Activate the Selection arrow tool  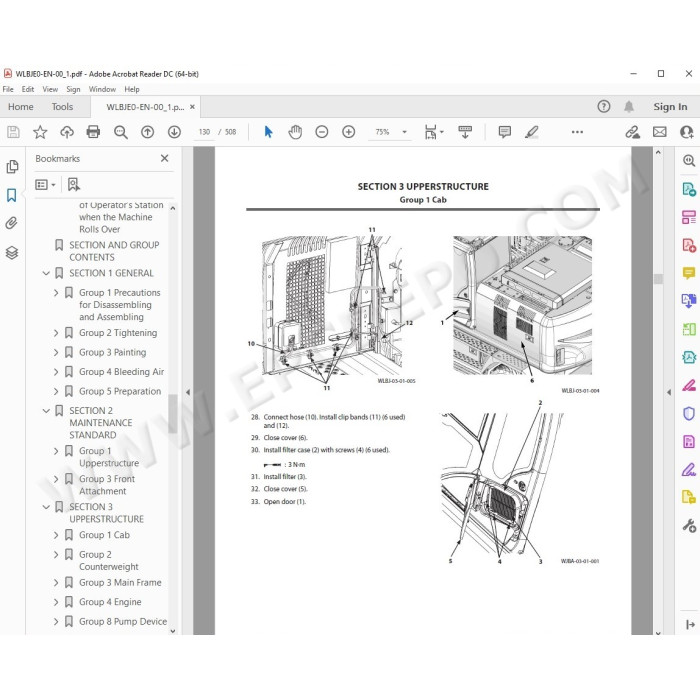click(268, 132)
